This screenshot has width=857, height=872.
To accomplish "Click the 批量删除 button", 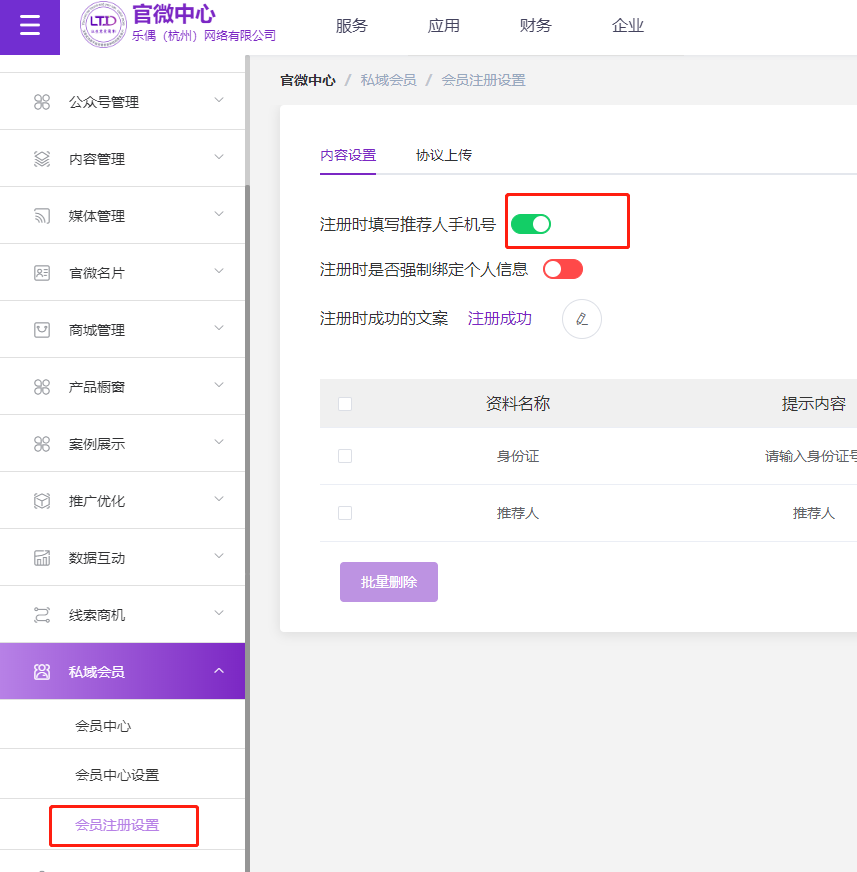I will [389, 582].
